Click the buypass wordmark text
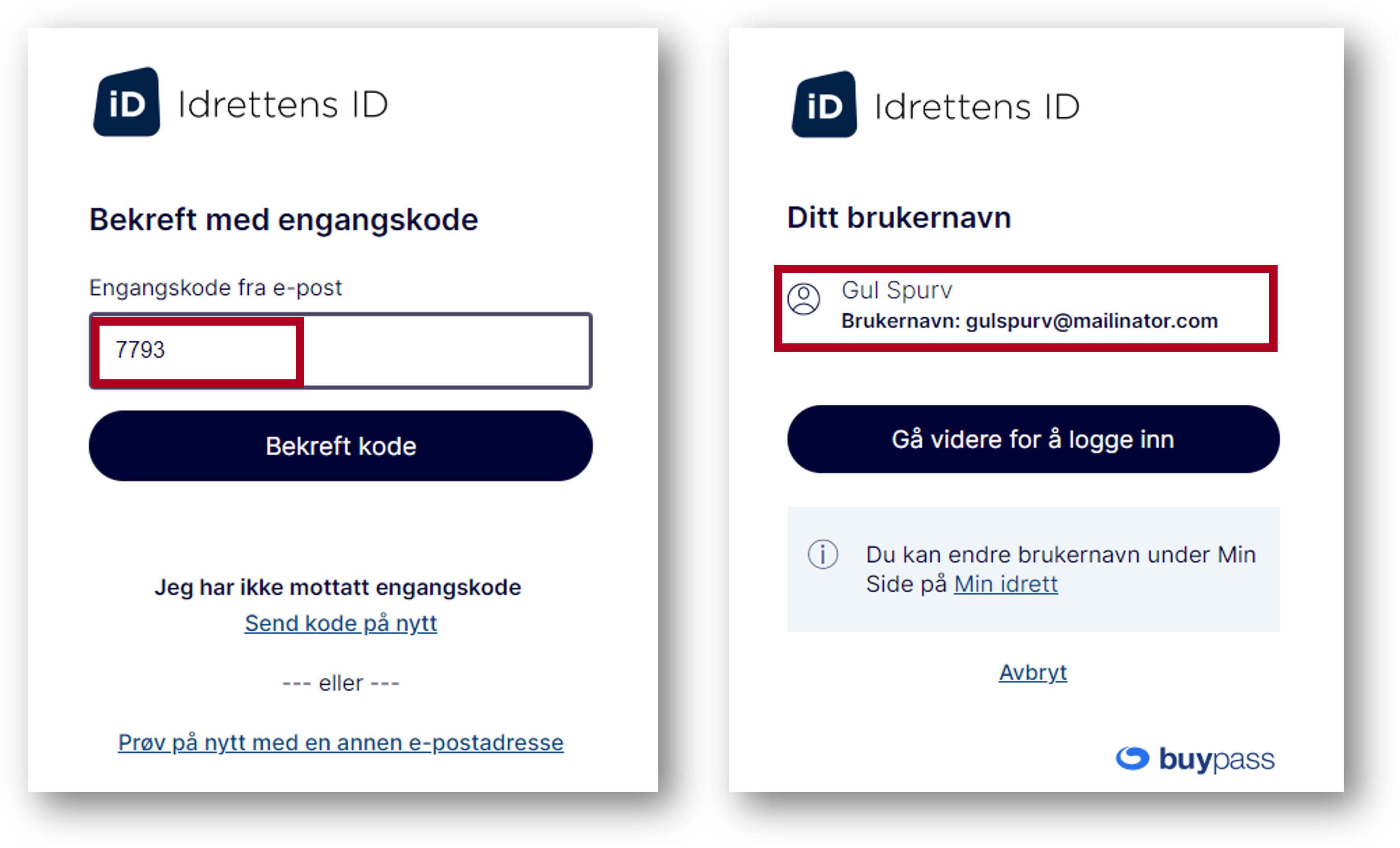Screen dimensions: 1400x848 [1216, 759]
